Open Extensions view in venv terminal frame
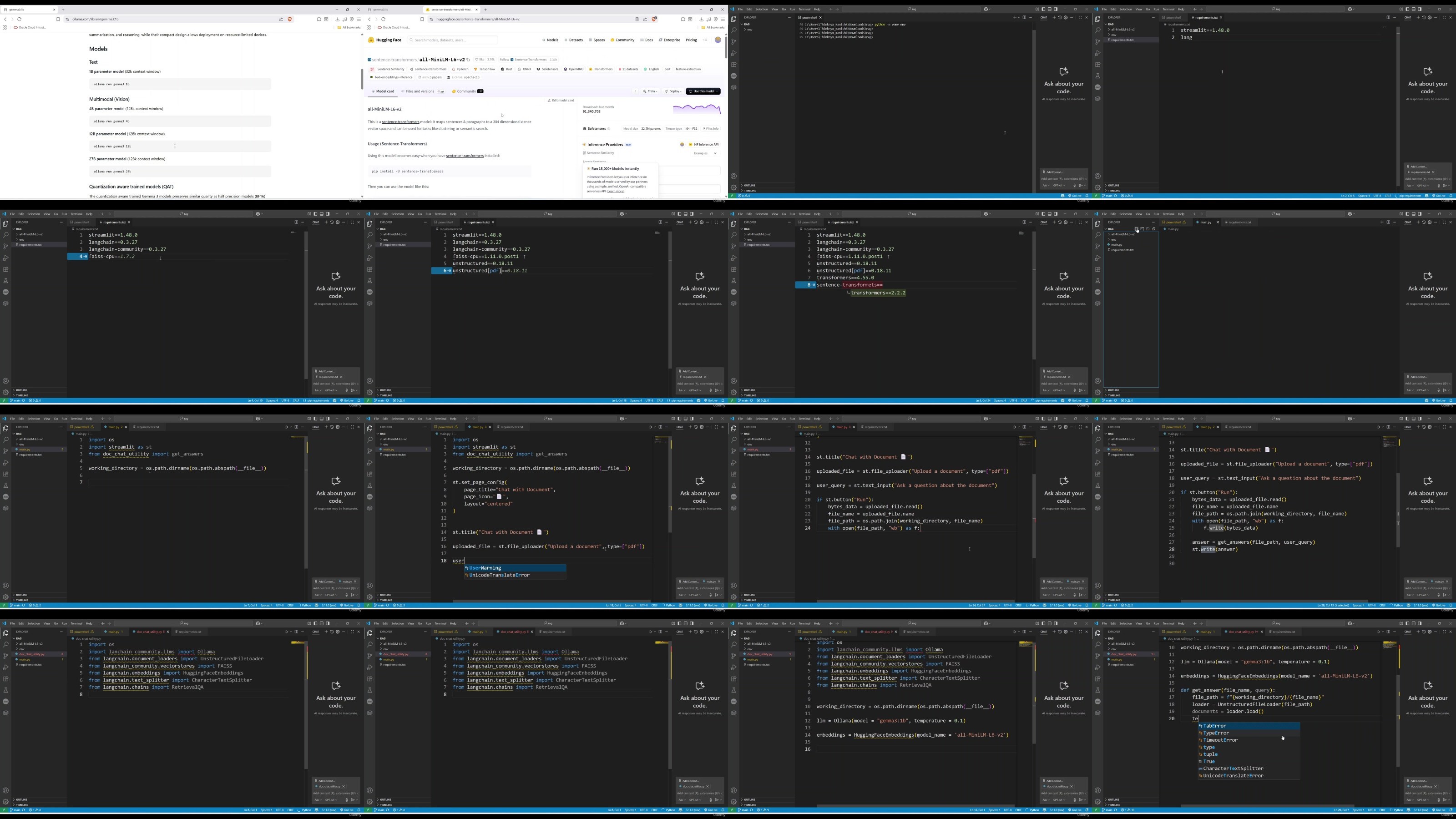 point(733,65)
